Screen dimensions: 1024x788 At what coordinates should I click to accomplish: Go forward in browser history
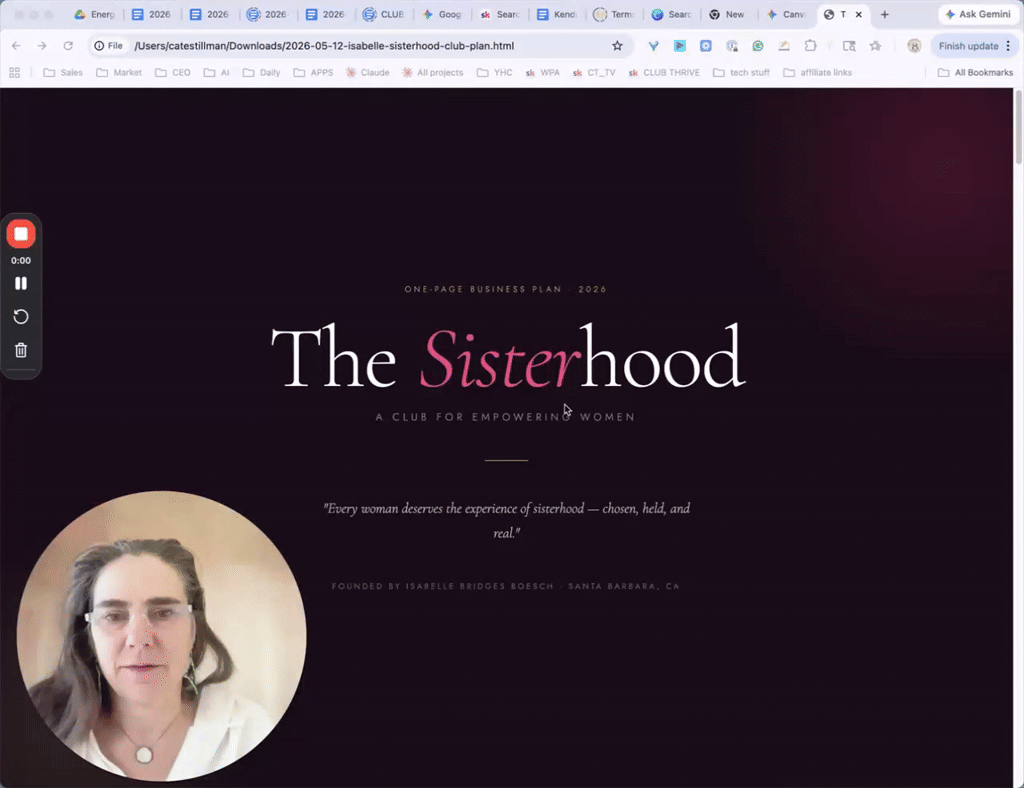pos(42,46)
